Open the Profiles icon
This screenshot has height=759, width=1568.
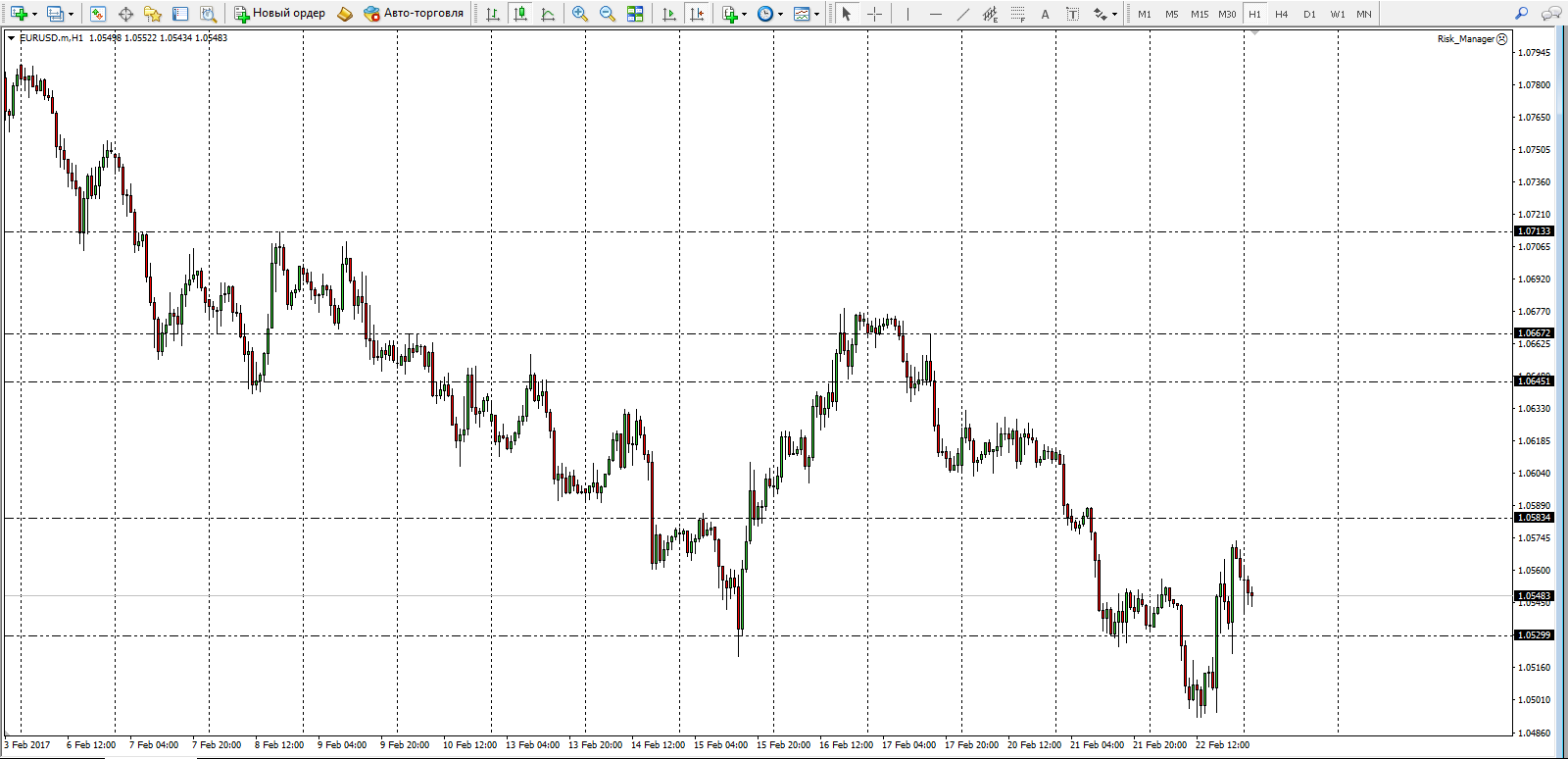tap(55, 14)
